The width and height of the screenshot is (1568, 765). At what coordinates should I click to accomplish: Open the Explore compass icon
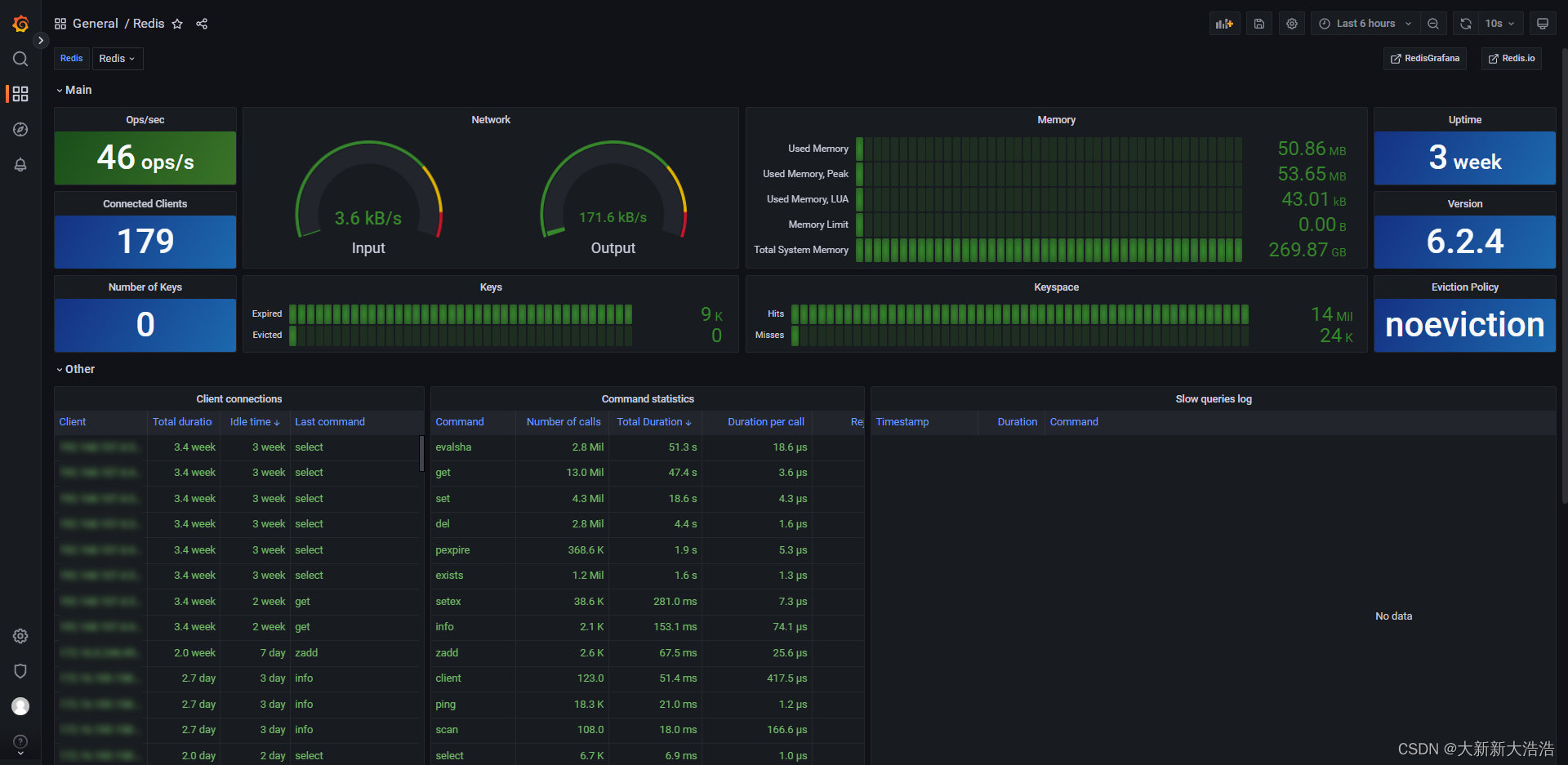(20, 129)
